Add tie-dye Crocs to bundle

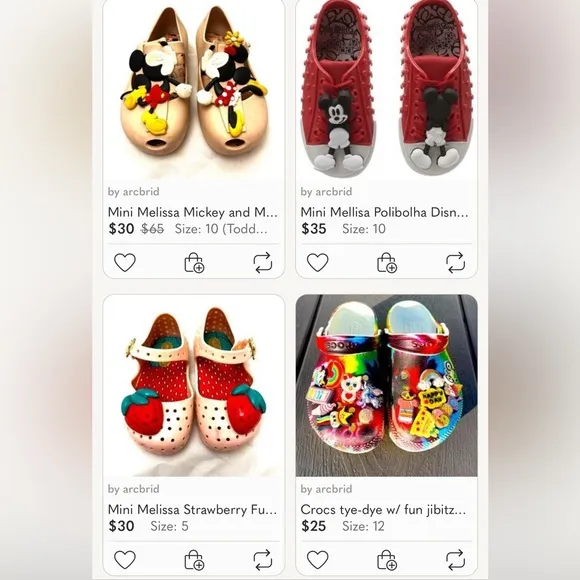coord(387,560)
